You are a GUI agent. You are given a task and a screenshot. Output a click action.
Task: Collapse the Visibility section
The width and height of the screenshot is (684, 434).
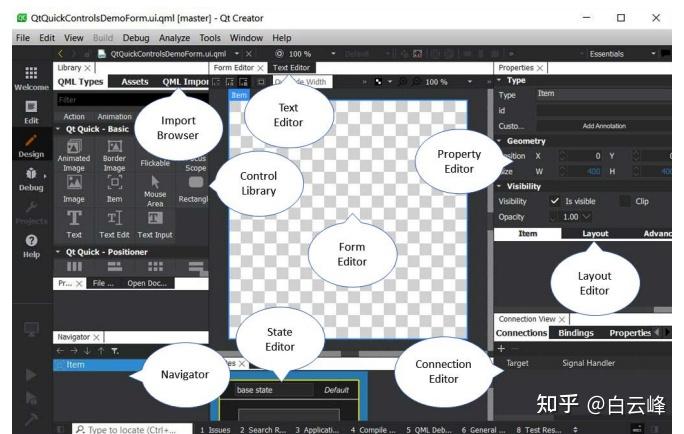pos(499,186)
